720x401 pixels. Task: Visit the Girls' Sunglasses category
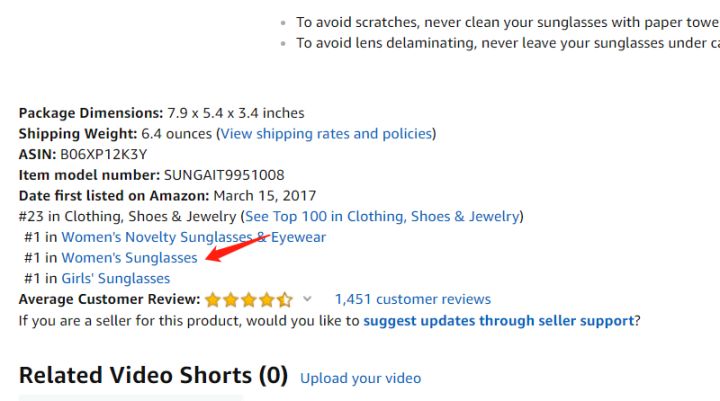coord(115,278)
